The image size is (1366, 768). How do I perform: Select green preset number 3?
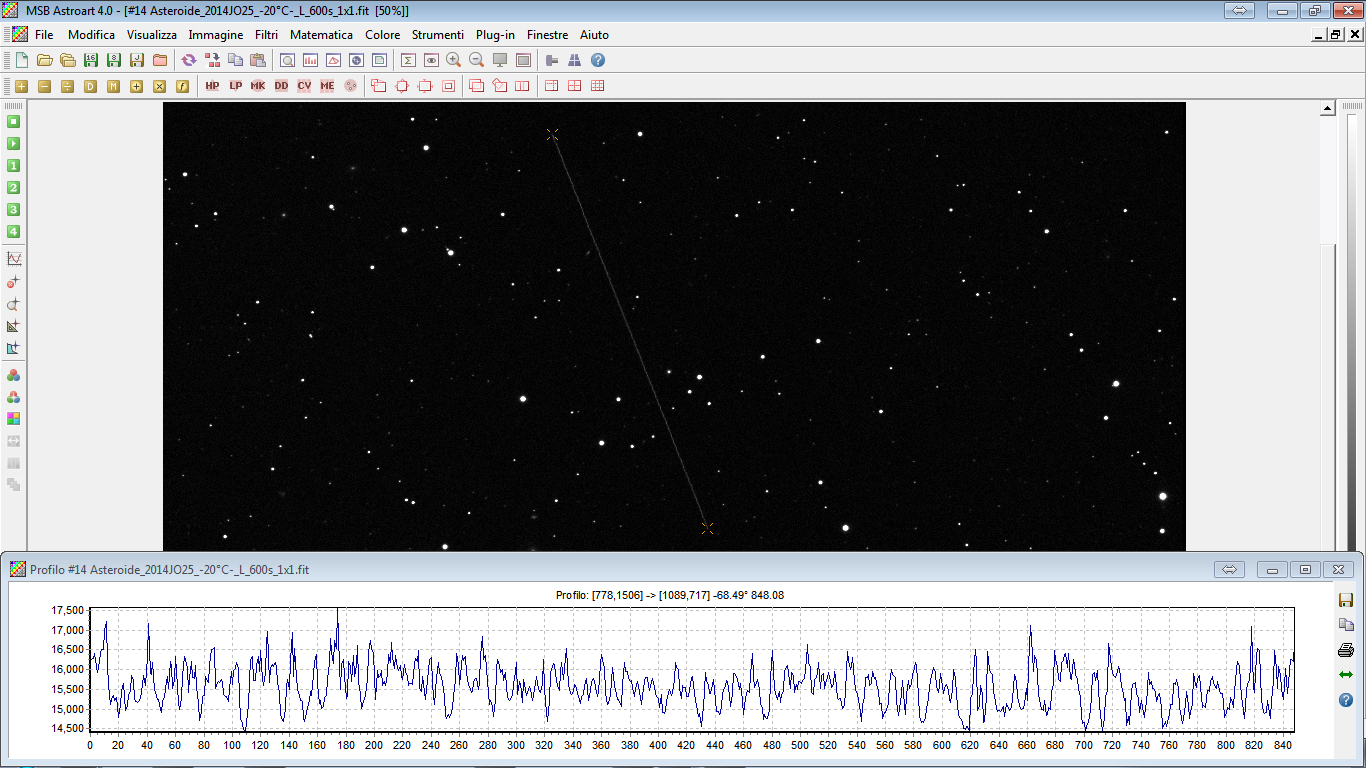tap(14, 209)
